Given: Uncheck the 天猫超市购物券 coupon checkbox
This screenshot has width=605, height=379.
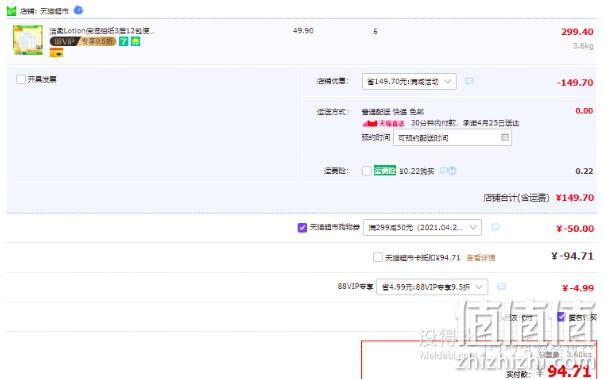Looking at the screenshot, I should 302,228.
